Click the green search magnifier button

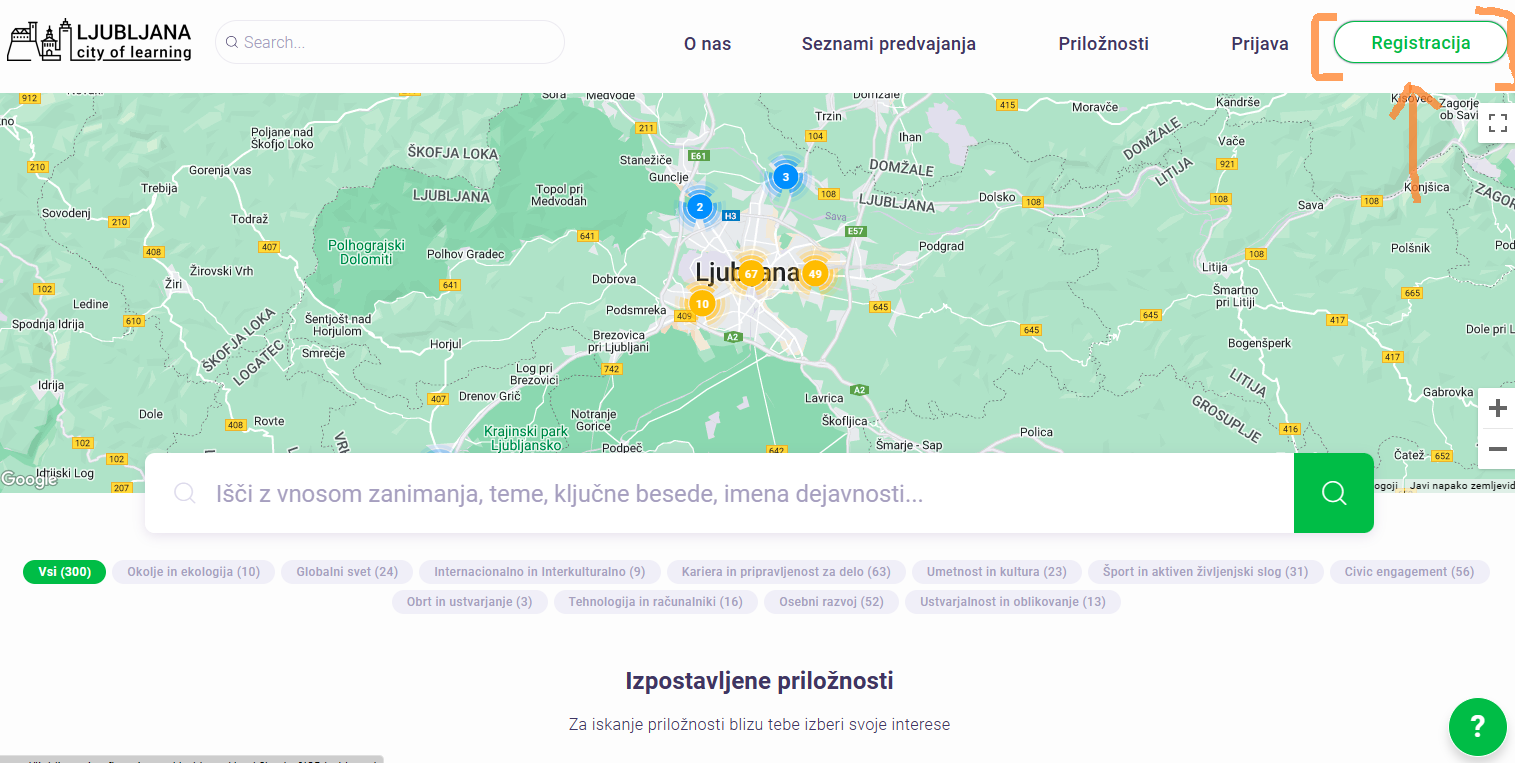point(1333,493)
